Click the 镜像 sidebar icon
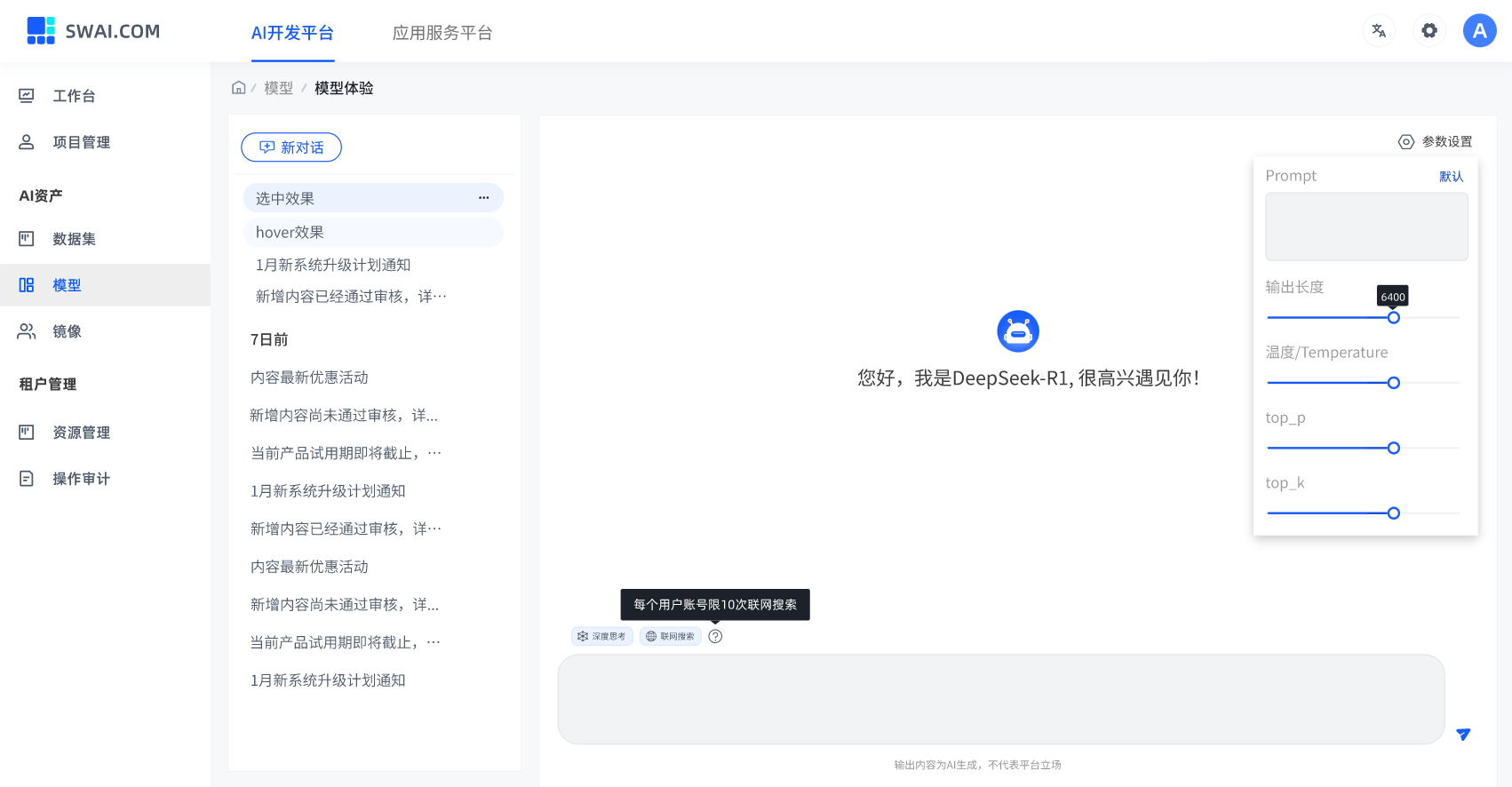Screen dimensions: 1512x787 click(27, 331)
